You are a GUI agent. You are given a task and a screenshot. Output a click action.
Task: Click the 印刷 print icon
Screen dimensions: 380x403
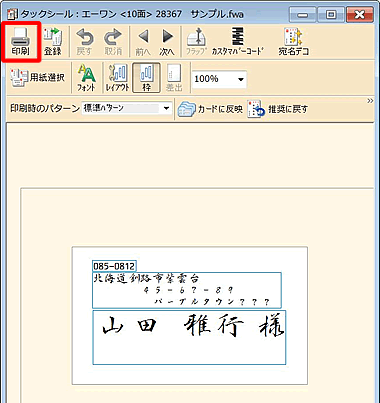click(21, 41)
